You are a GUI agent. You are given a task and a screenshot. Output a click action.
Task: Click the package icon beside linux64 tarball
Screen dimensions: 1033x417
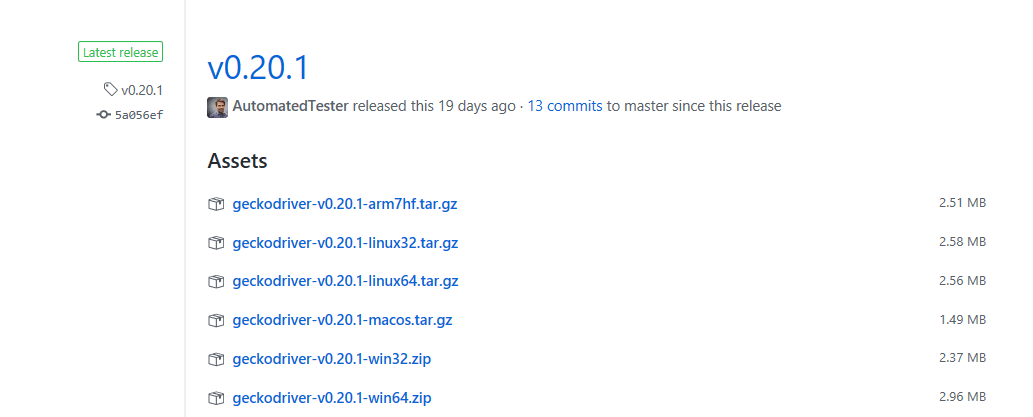click(x=215, y=282)
